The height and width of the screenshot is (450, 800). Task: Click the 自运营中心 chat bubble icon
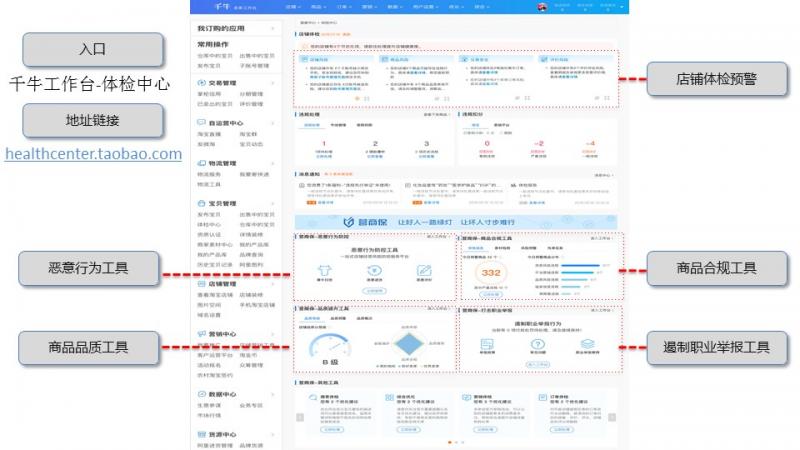tap(201, 123)
